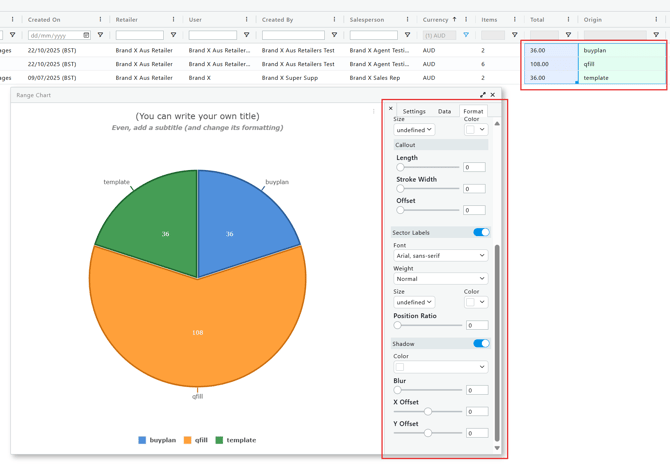Image resolution: width=670 pixels, height=465 pixels.
Task: Open the Total column menu dots
Action: 568,19
